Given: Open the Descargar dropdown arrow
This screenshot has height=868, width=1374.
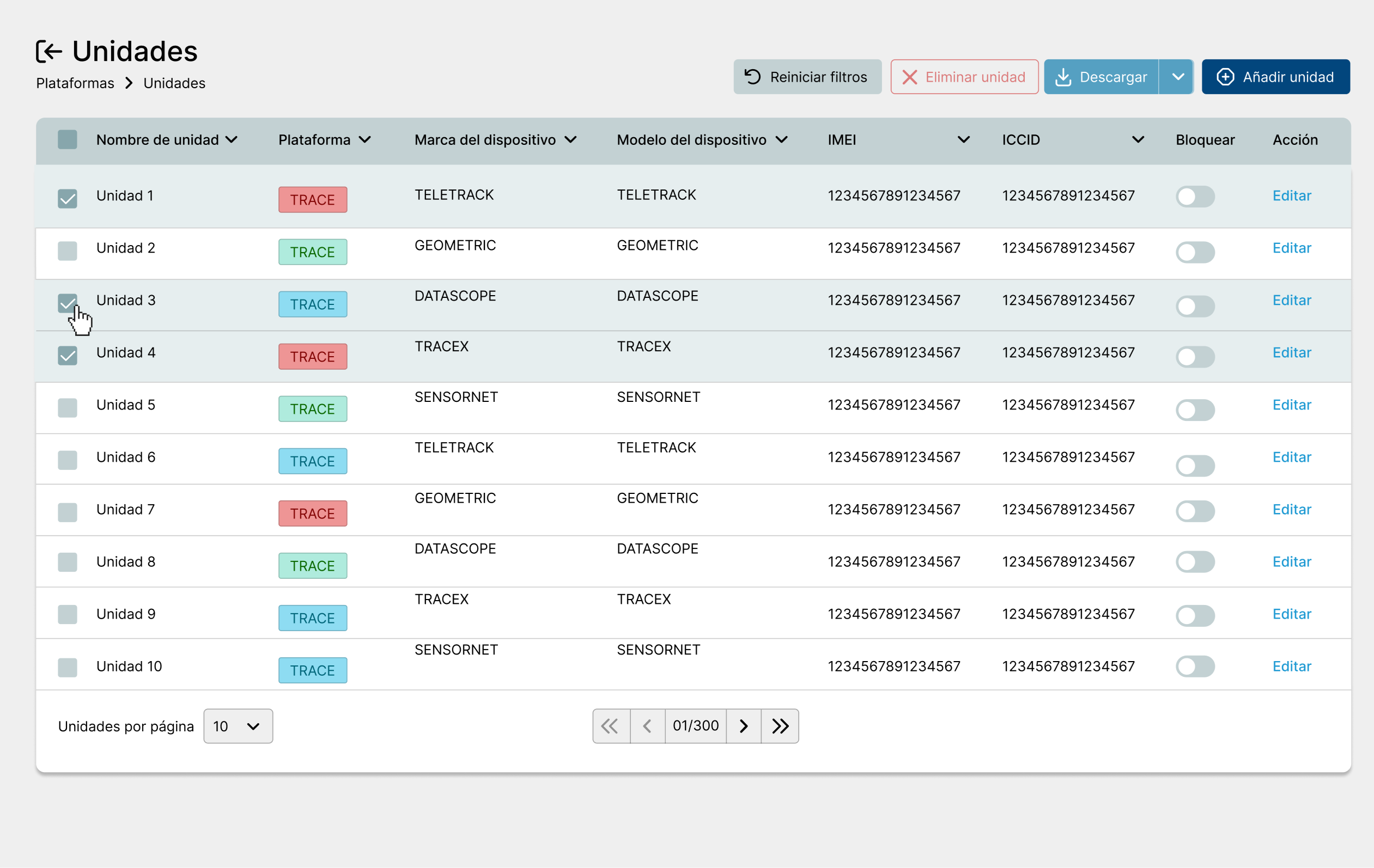Looking at the screenshot, I should 1178,77.
